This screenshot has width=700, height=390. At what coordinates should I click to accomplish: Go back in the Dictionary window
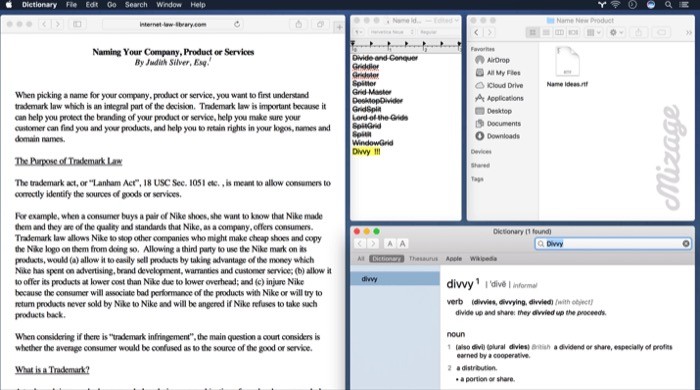click(x=360, y=244)
